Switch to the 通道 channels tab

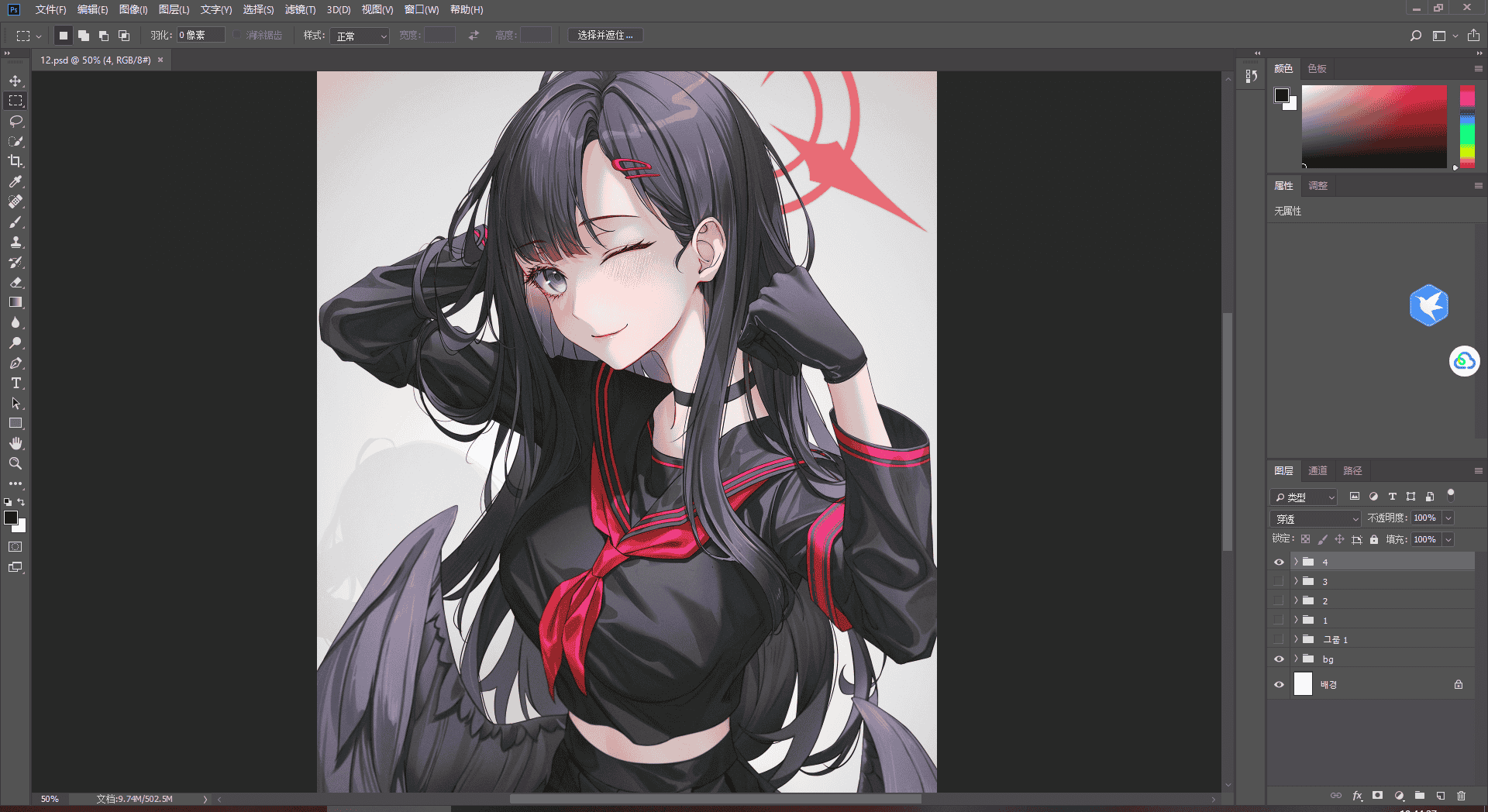click(x=1317, y=470)
